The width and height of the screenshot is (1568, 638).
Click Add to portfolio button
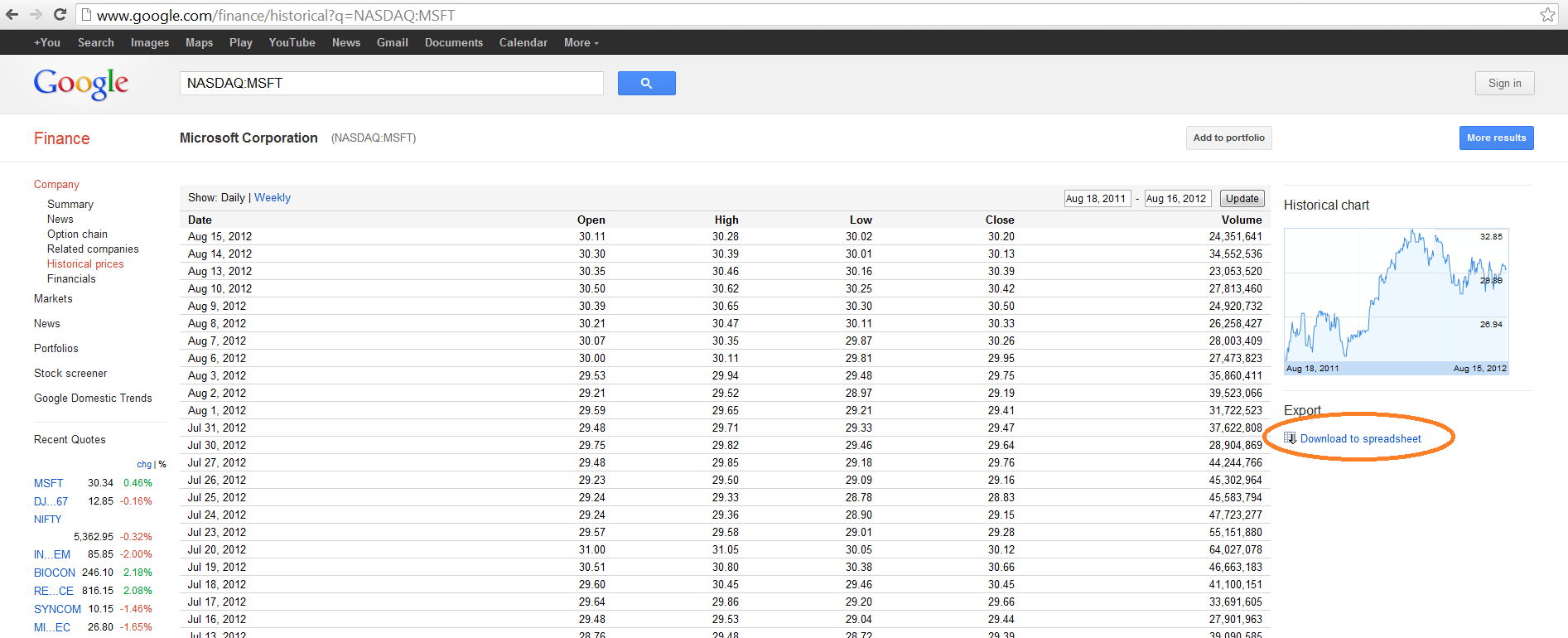1228,138
